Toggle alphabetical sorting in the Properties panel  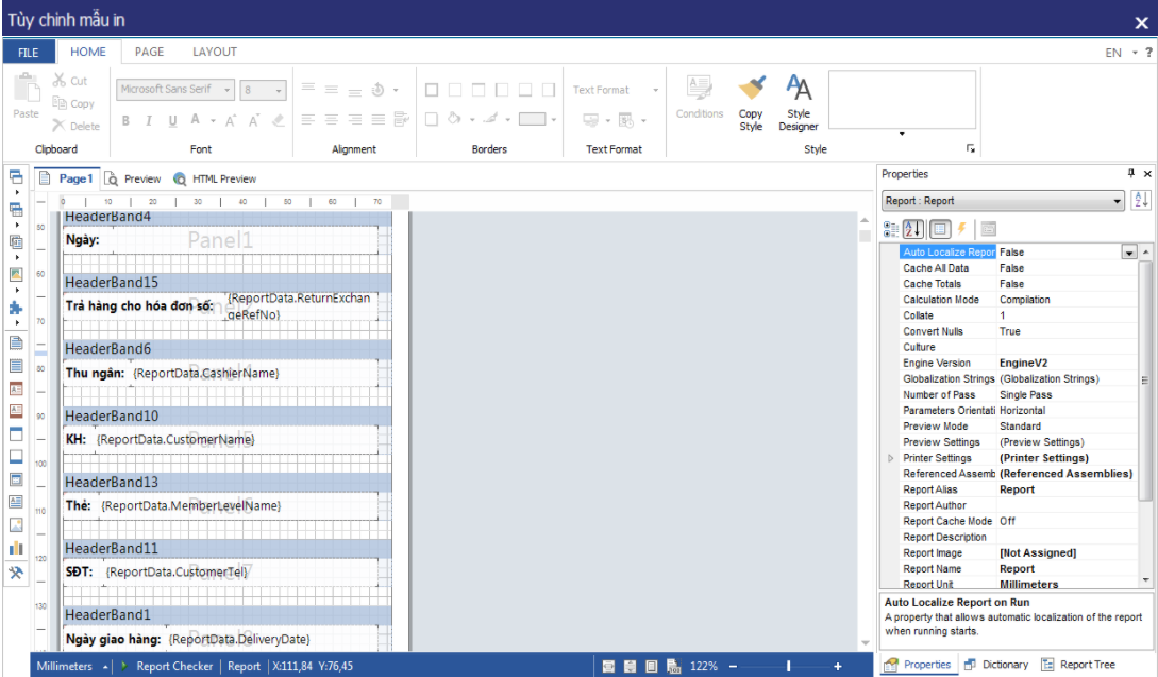pos(912,228)
